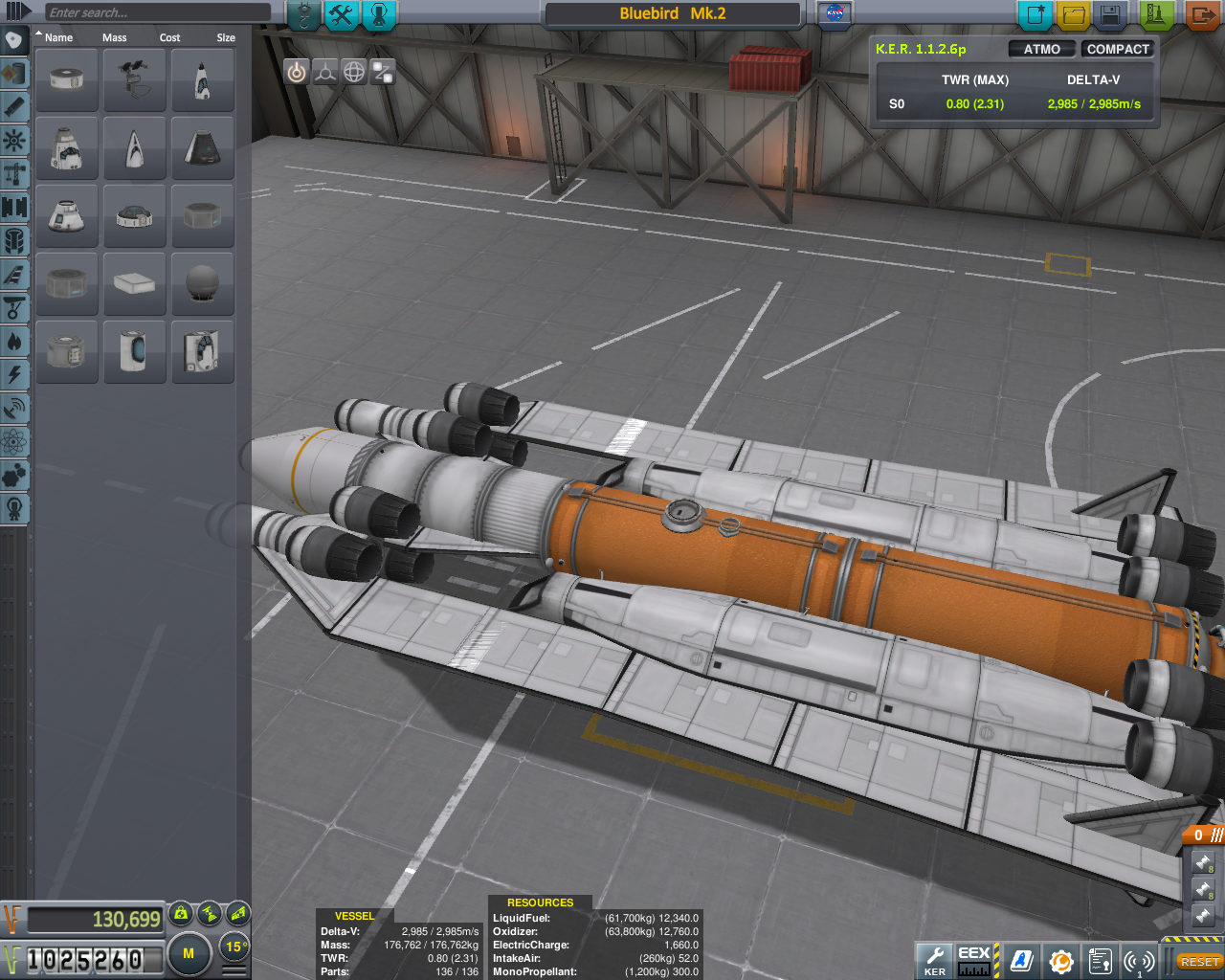
Task: Open the Command and Control category
Action: tap(14, 141)
